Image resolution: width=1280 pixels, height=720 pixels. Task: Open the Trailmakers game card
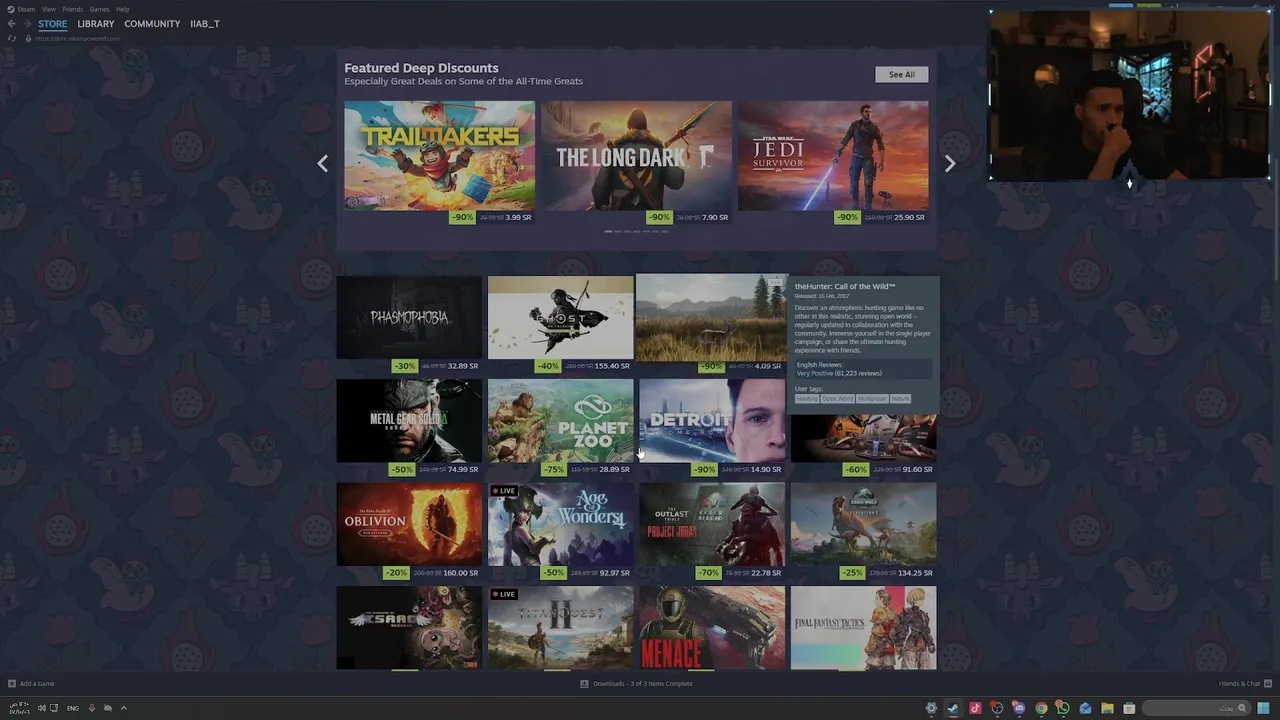439,155
